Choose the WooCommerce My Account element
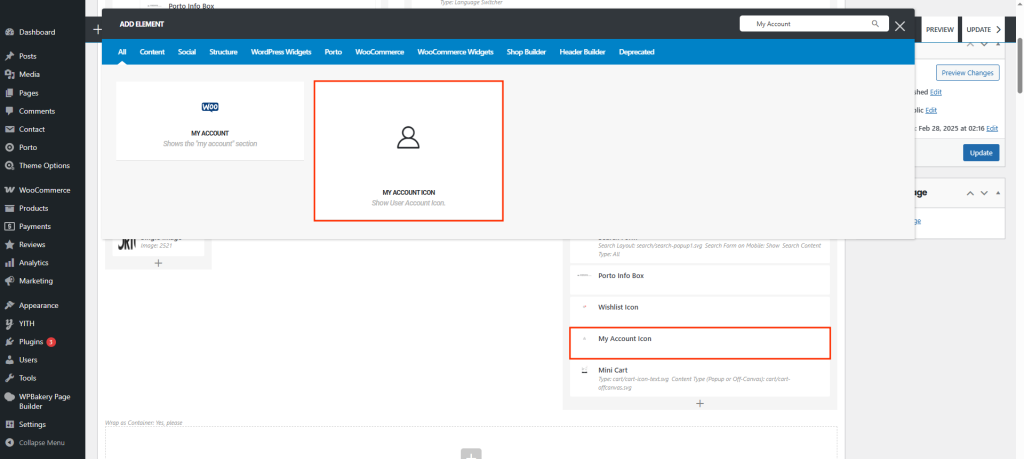1024x459 pixels. 210,120
